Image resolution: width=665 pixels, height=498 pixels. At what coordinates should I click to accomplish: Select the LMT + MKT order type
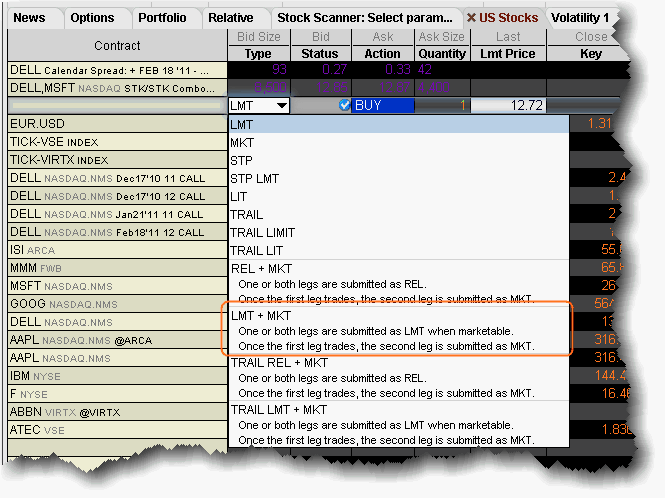coord(399,330)
